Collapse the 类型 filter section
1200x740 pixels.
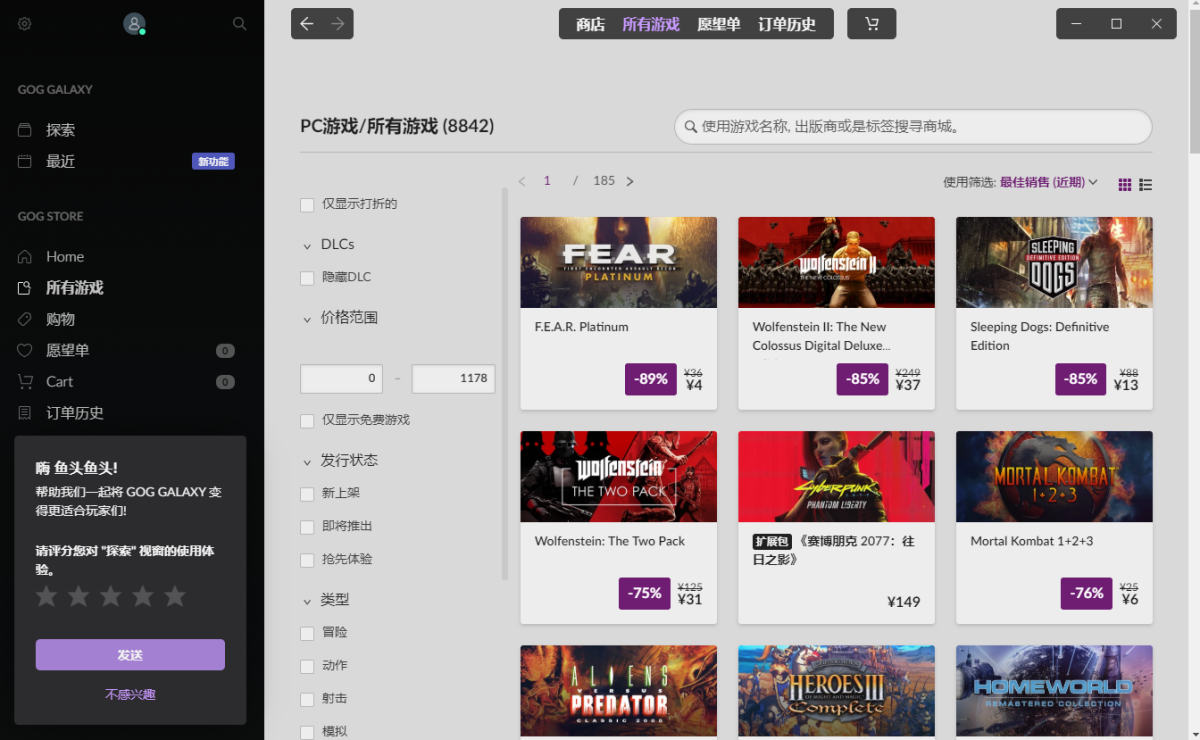pyautogui.click(x=309, y=599)
